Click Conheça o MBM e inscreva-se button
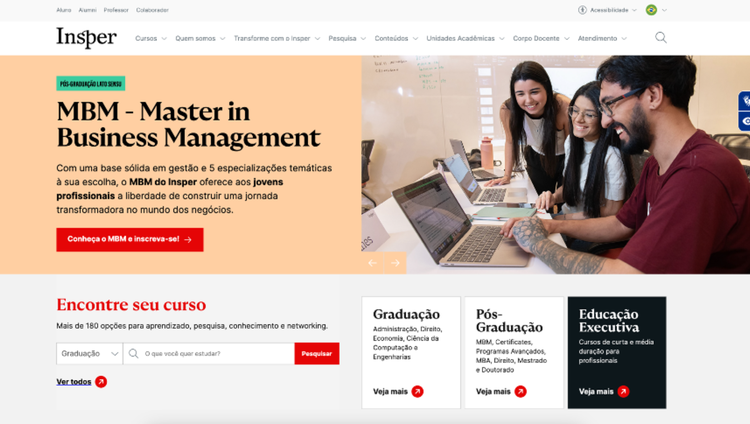Viewport: 750px width, 424px height. [x=130, y=239]
